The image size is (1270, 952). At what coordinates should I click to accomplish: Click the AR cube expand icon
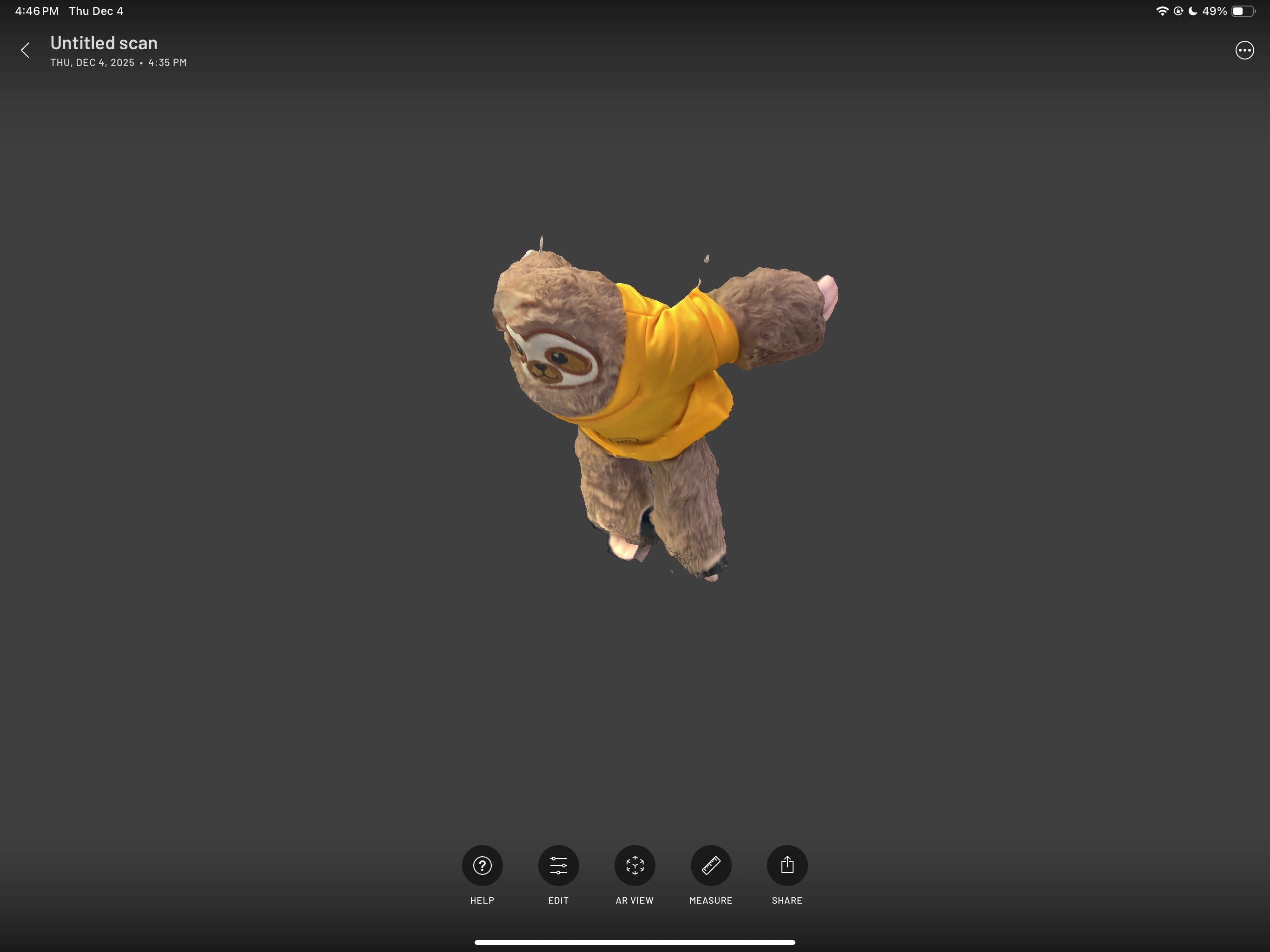click(x=635, y=865)
